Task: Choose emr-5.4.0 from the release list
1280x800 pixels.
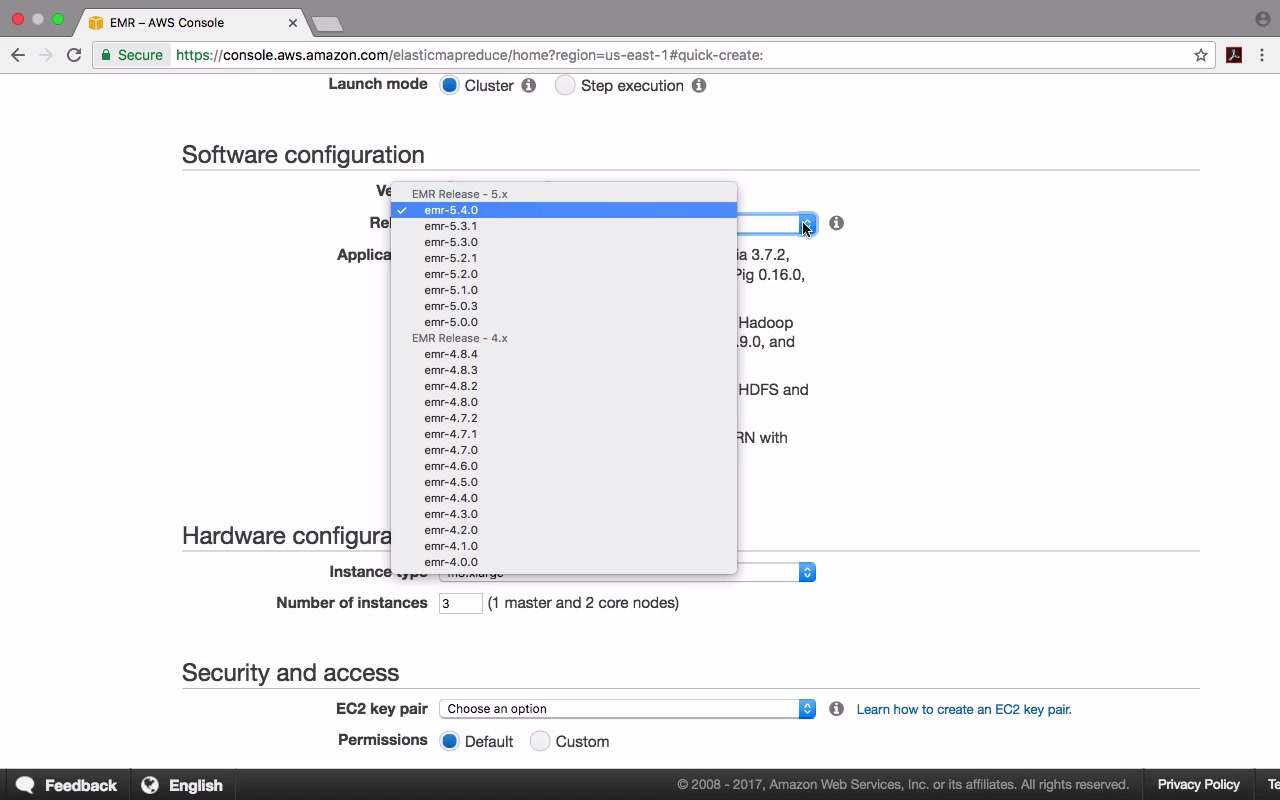Action: pyautogui.click(x=564, y=210)
